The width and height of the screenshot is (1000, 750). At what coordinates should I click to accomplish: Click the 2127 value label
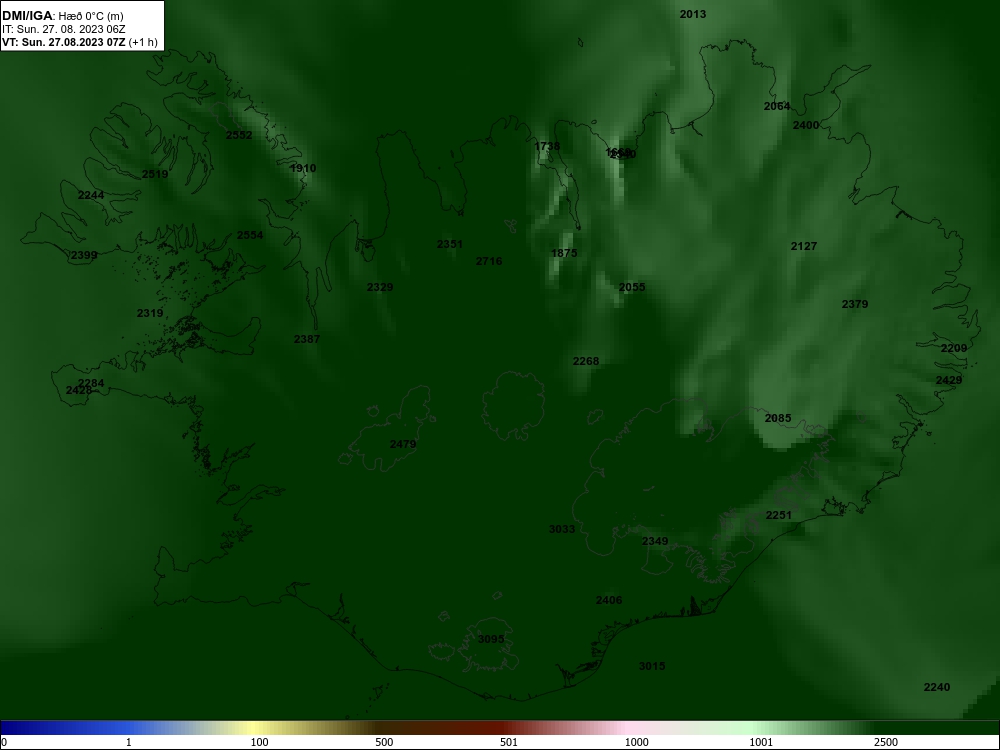(x=804, y=246)
